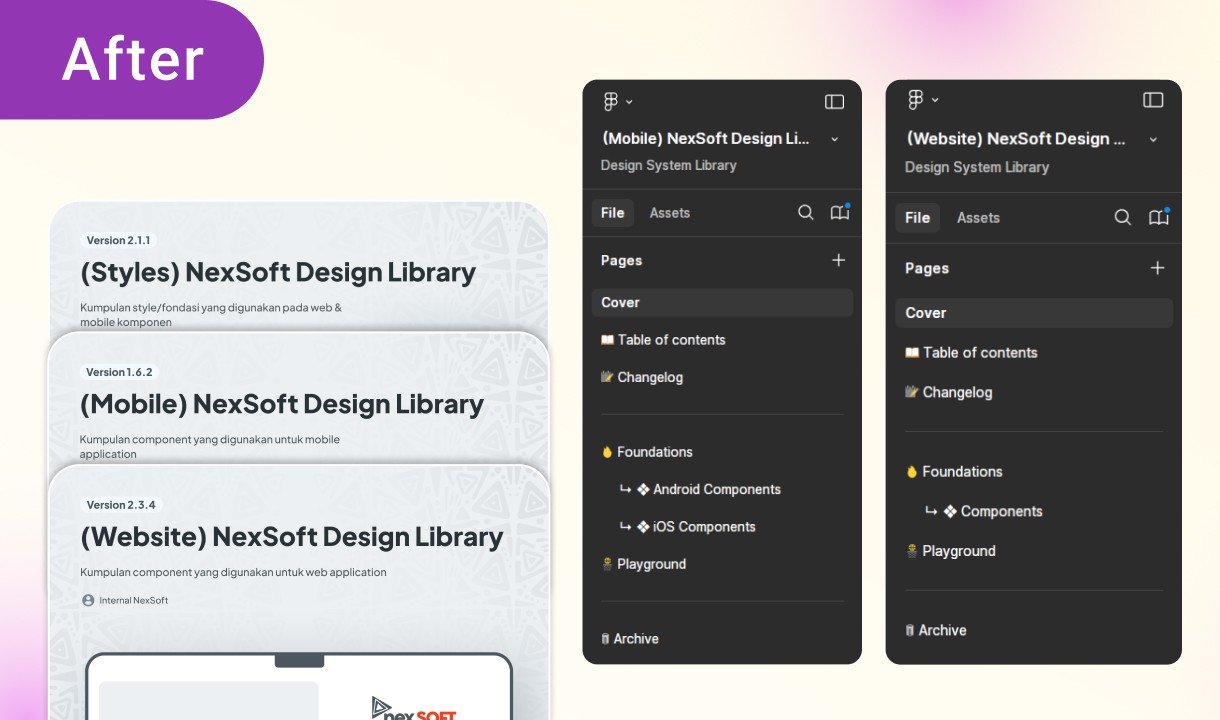Click Pages heading in Mobile panel

[621, 260]
